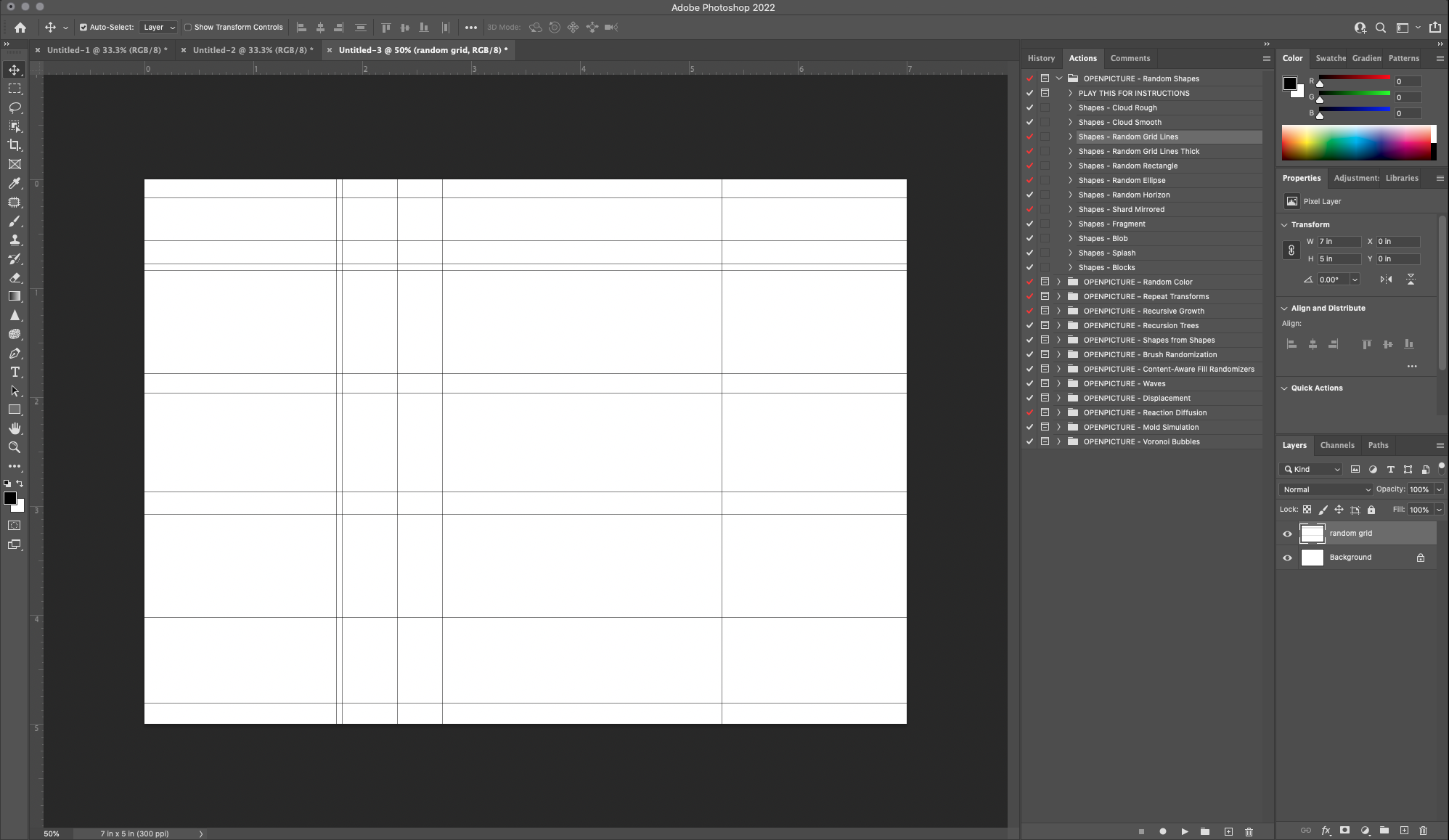Viewport: 1449px width, 840px height.
Task: Toggle the Auto-Select checkbox
Action: [x=83, y=28]
